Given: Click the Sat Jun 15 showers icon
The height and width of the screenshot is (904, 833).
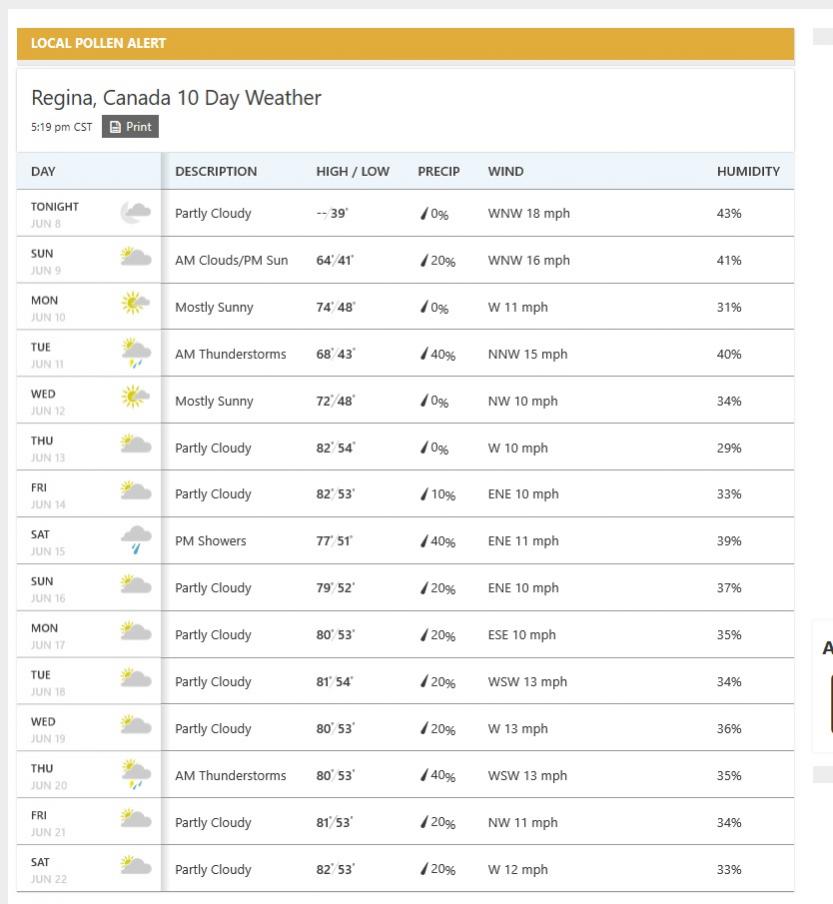Looking at the screenshot, I should pyautogui.click(x=135, y=541).
